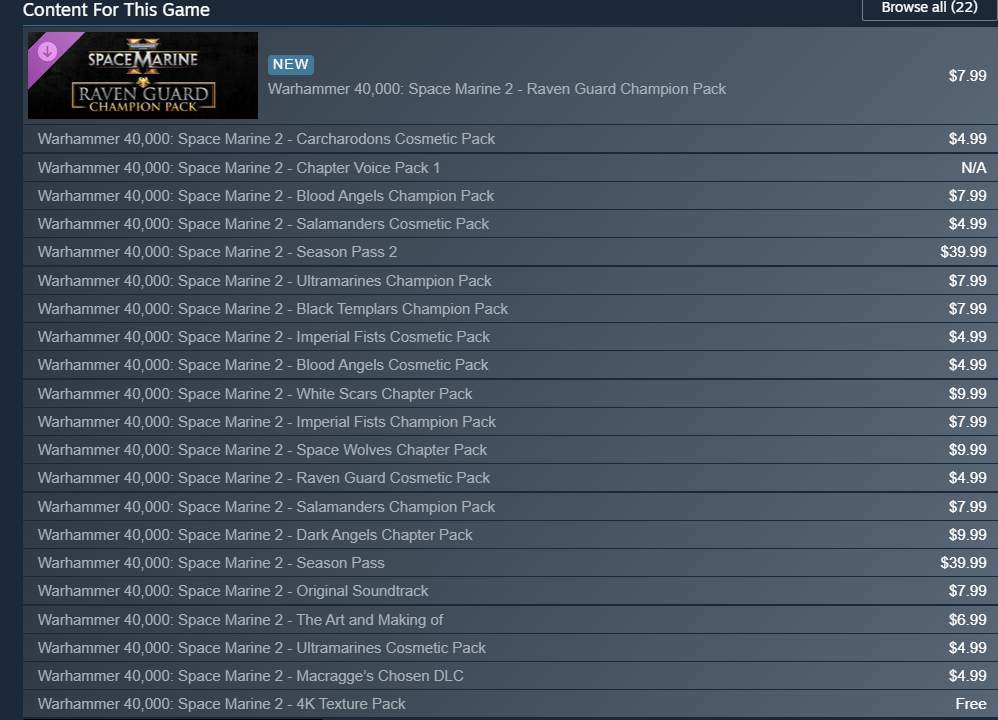Select the Imperial Fists Champion Pack row
The height and width of the screenshot is (720, 998).
(x=510, y=421)
